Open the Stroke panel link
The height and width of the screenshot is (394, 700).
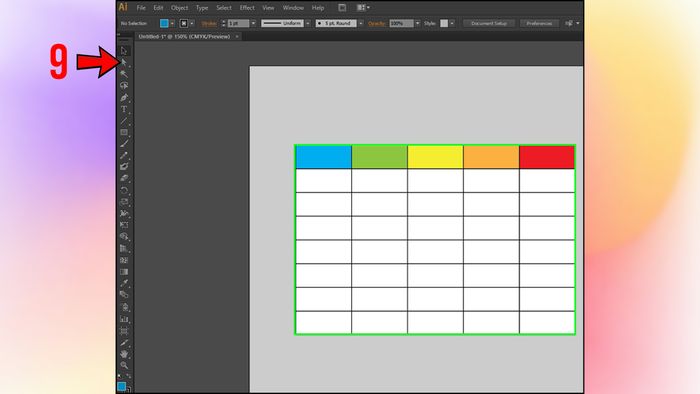[x=209, y=23]
